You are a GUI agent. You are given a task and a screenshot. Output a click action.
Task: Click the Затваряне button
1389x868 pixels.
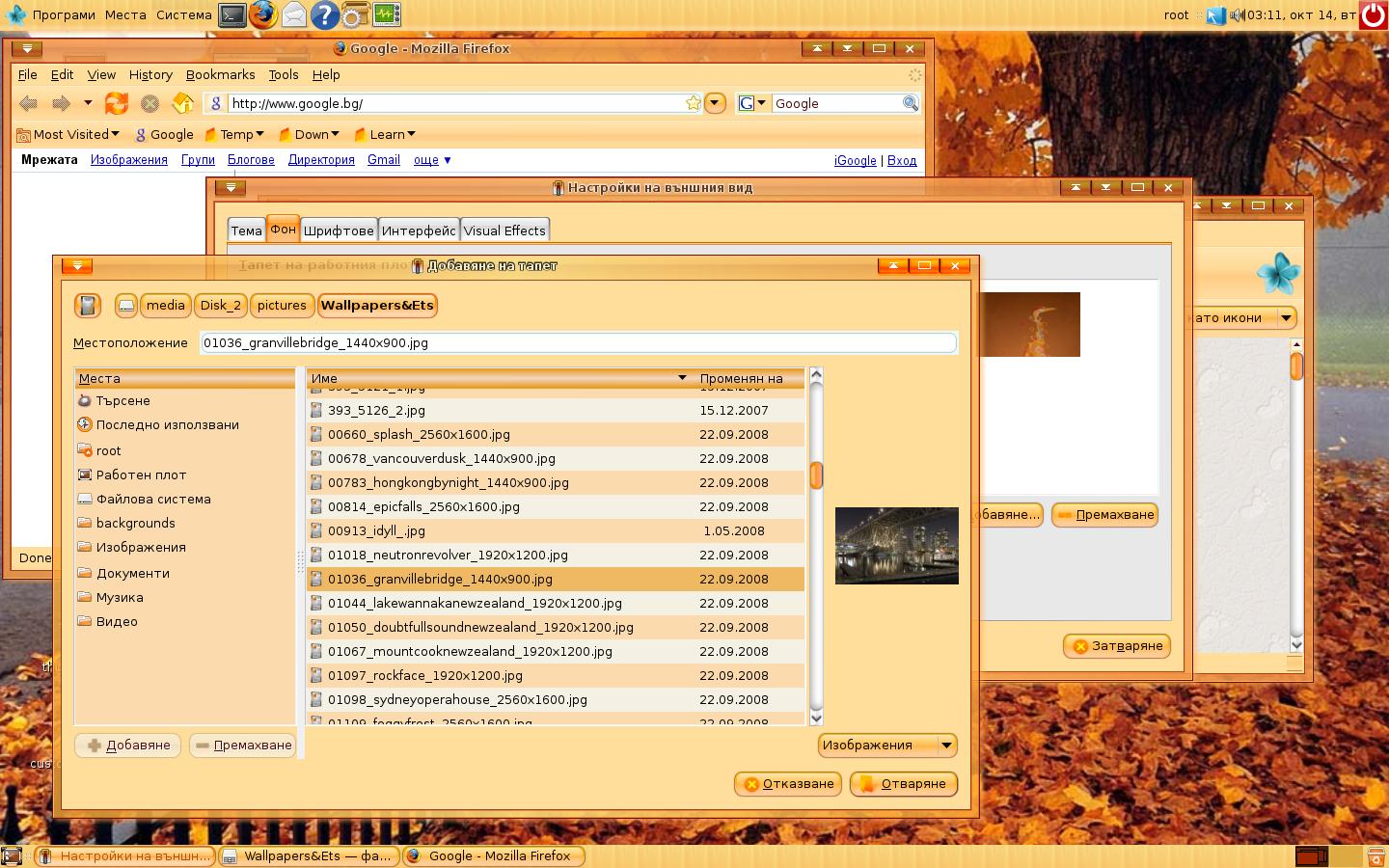tap(1117, 646)
